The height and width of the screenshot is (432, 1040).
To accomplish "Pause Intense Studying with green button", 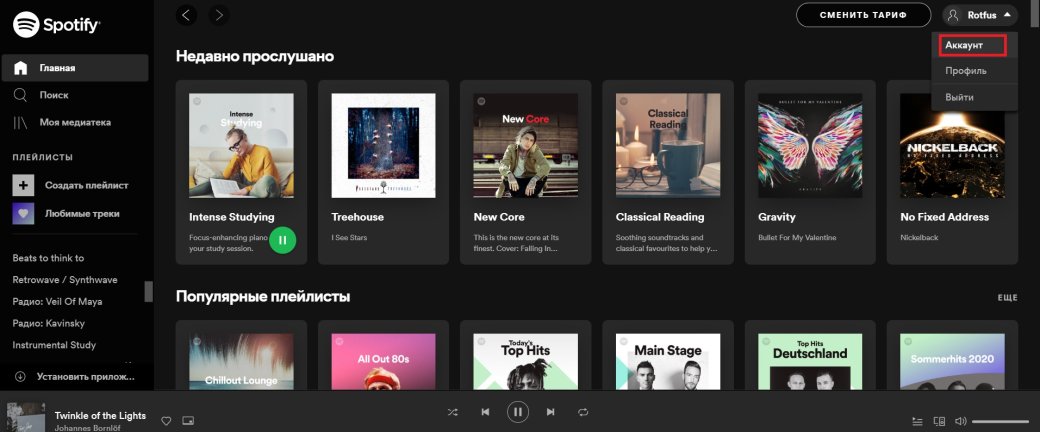I will point(283,240).
